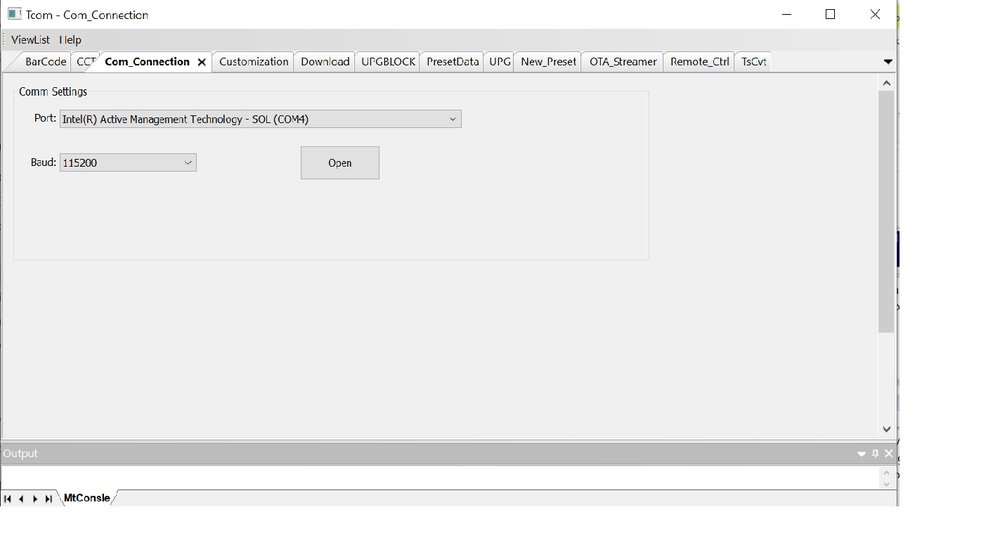
Task: Select the MtConsle output tab
Action: click(x=87, y=498)
